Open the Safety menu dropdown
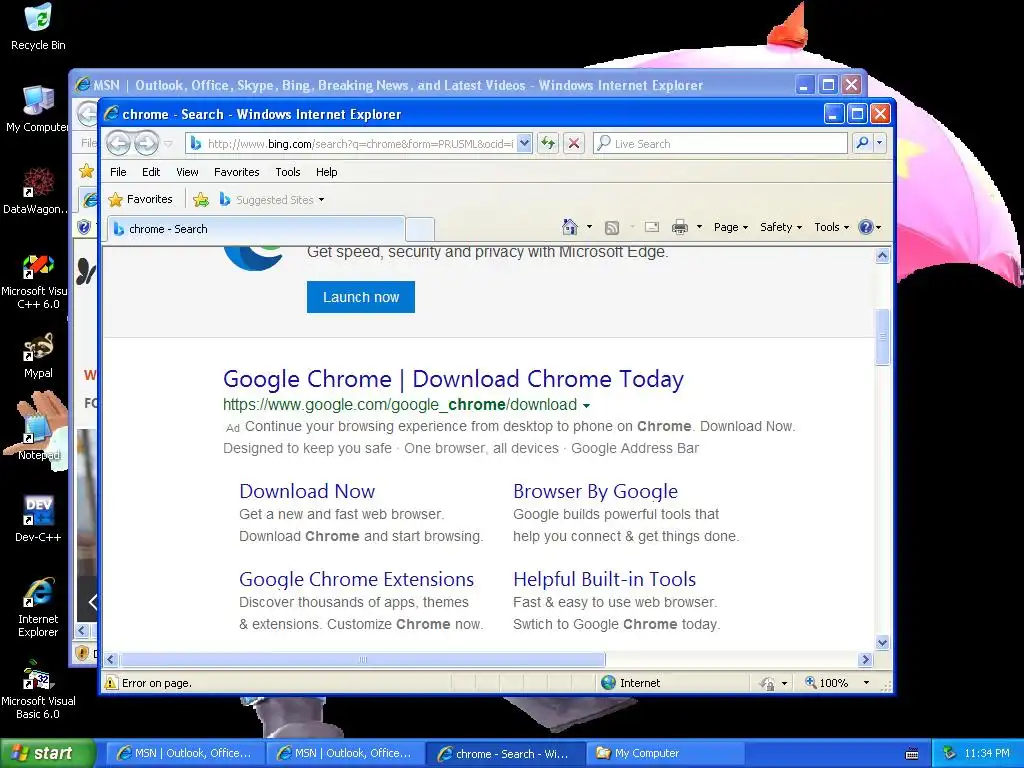 click(x=781, y=227)
